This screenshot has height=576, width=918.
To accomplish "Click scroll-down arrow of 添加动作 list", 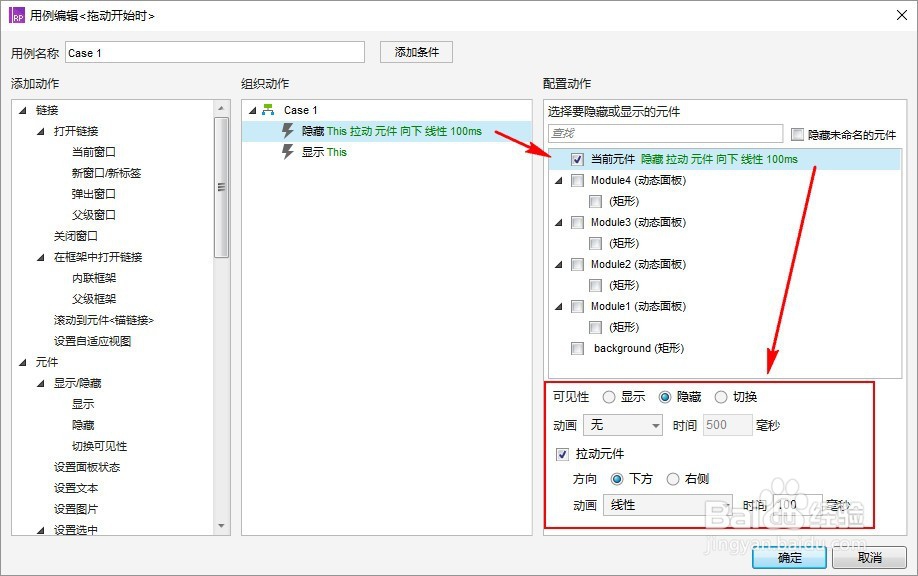I will [x=221, y=526].
